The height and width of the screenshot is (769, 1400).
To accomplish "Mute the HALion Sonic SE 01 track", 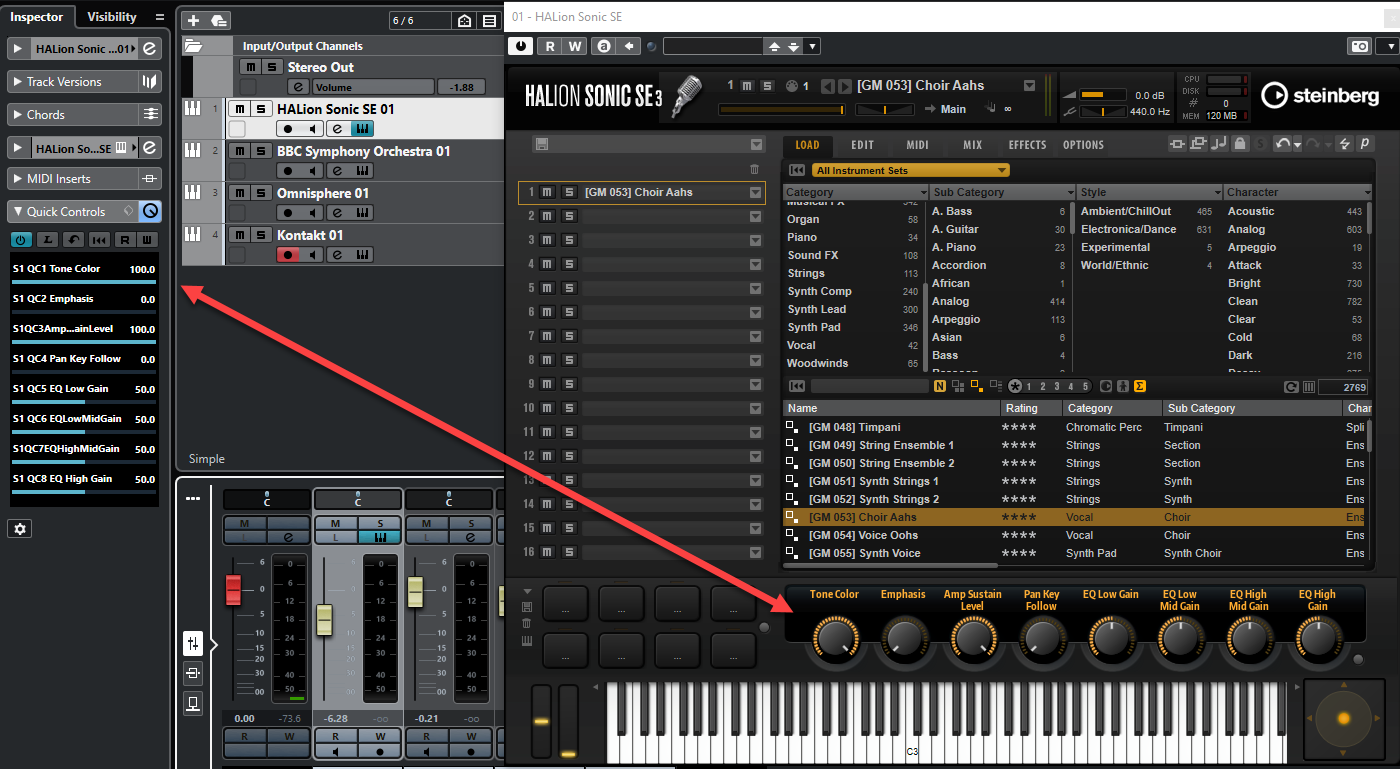I will [x=238, y=109].
